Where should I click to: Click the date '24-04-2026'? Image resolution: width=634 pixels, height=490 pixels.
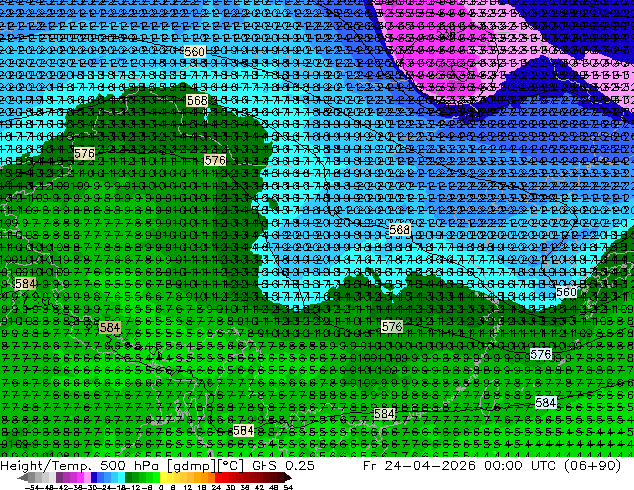pyautogui.click(x=430, y=465)
